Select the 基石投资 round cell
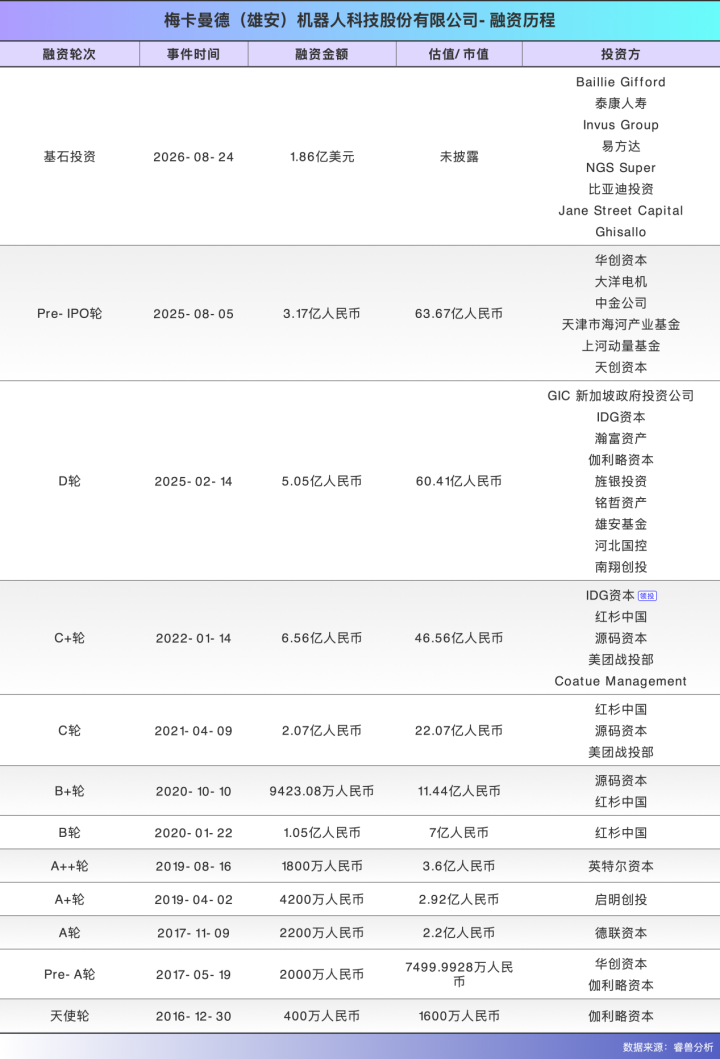The width and height of the screenshot is (720, 1059). pyautogui.click(x=70, y=157)
